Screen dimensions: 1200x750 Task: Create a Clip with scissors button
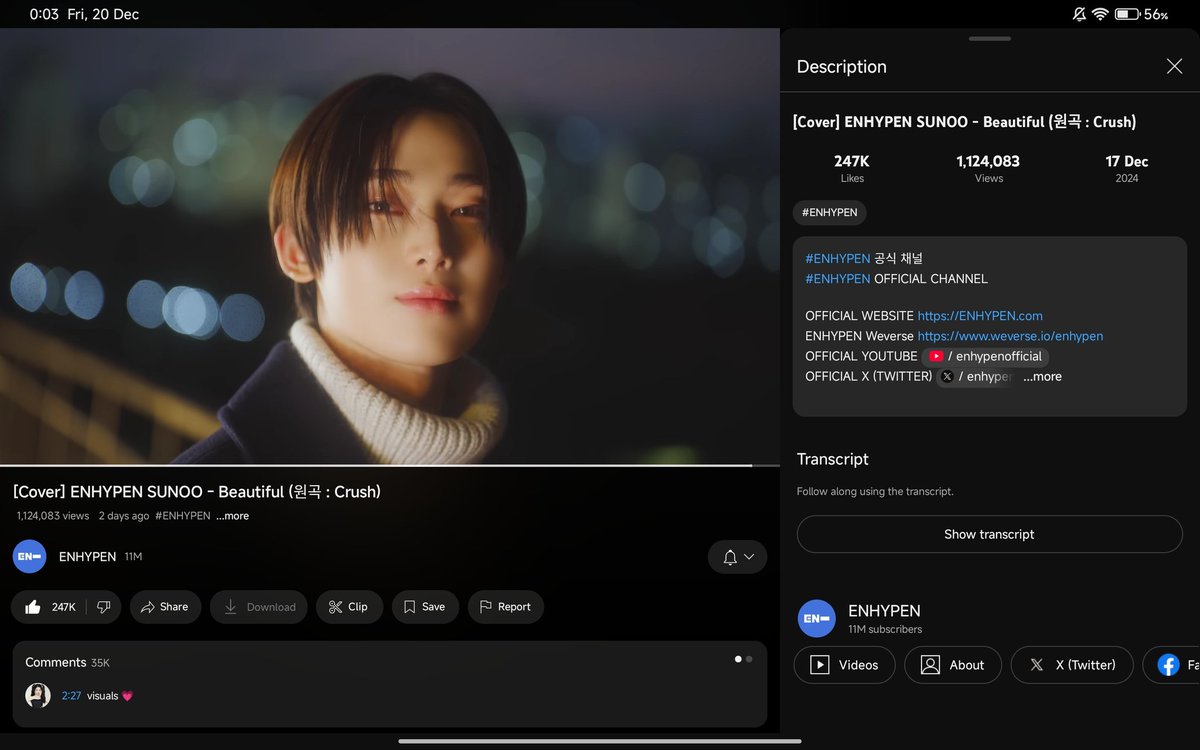coord(349,607)
